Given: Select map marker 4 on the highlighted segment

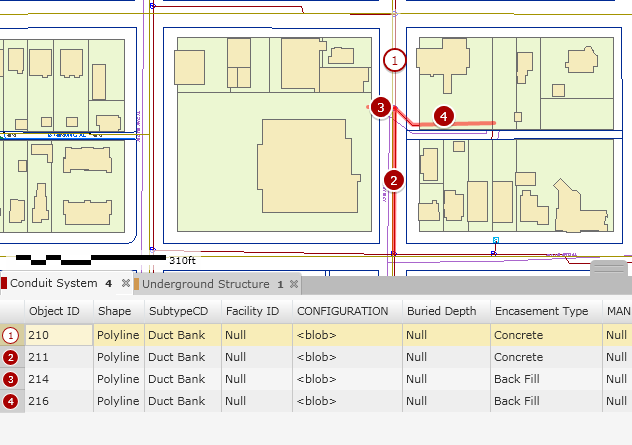Looking at the screenshot, I should point(445,116).
